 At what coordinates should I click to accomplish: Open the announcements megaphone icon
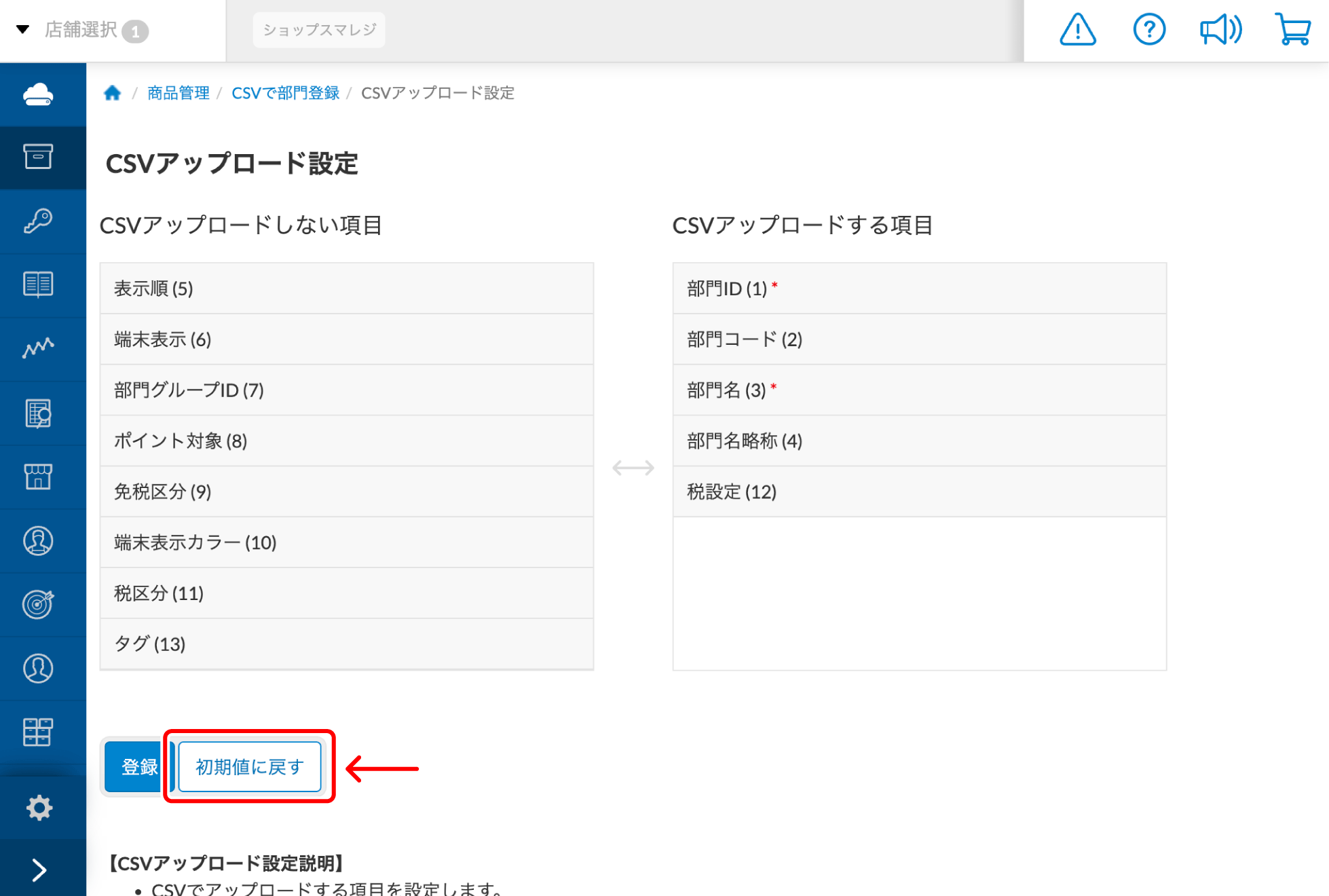pos(1220,30)
